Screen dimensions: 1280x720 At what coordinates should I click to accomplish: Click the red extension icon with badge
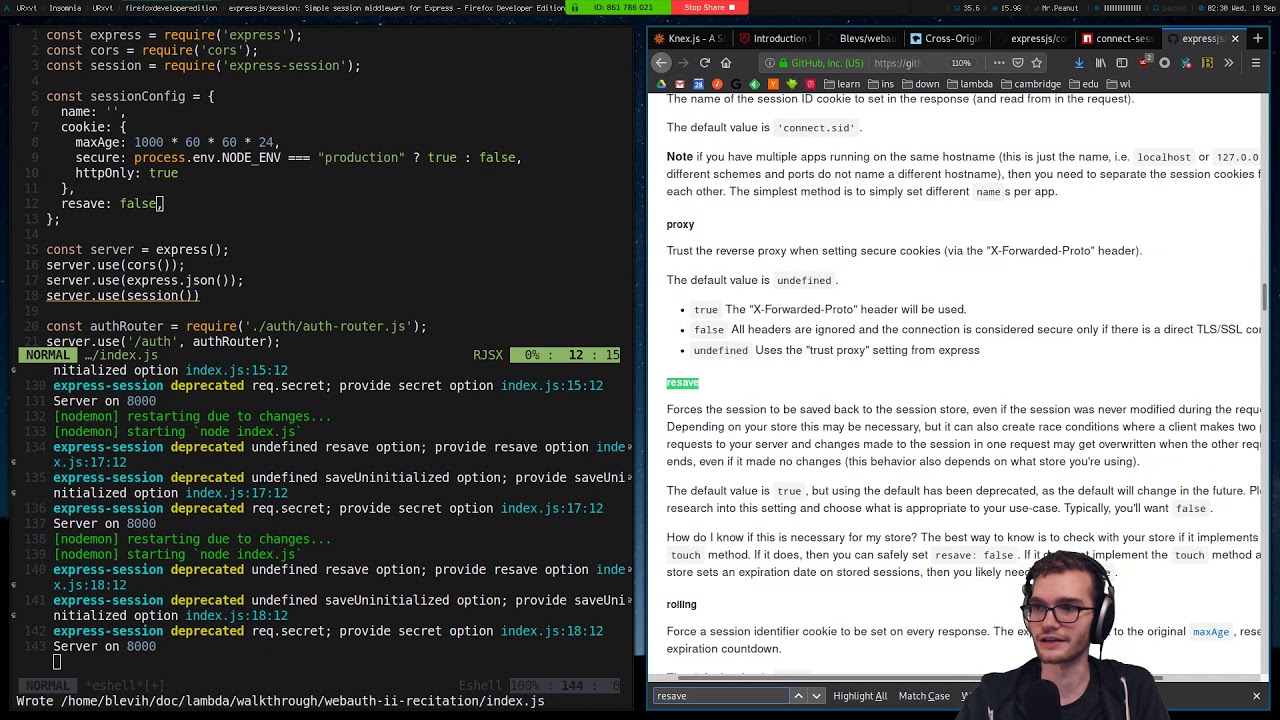(1144, 62)
